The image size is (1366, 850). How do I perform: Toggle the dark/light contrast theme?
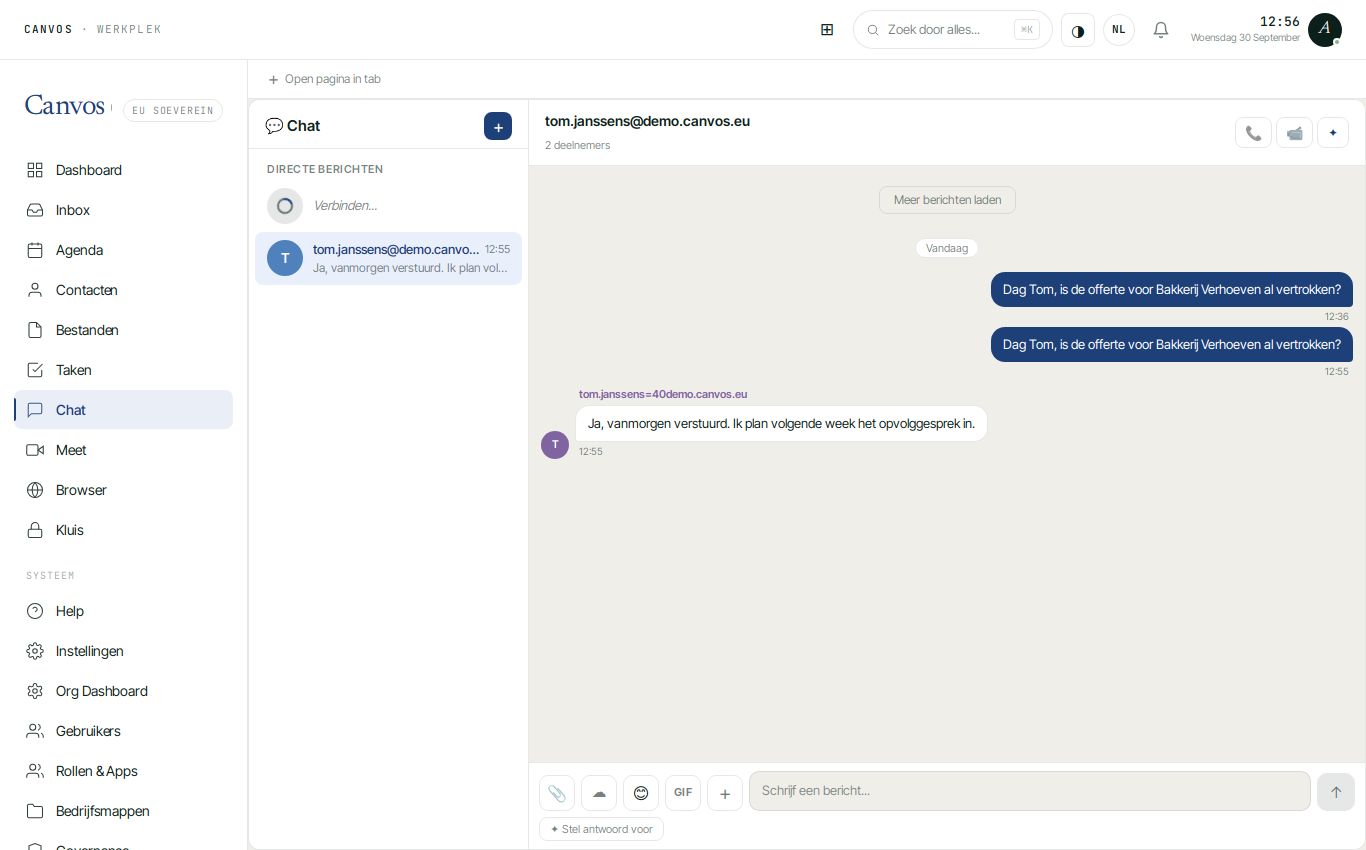tap(1078, 30)
